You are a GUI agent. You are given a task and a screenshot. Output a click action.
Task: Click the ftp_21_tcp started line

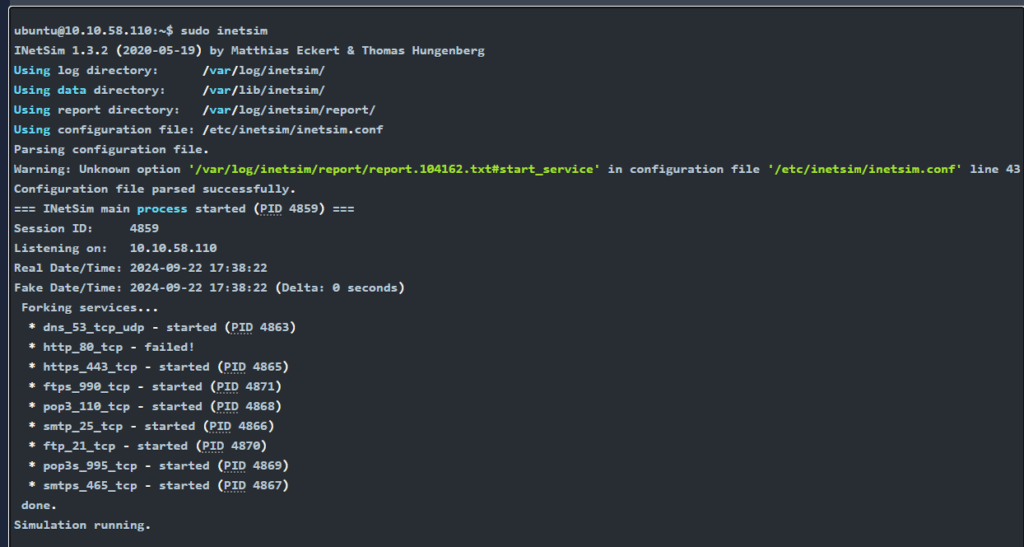click(x=148, y=446)
